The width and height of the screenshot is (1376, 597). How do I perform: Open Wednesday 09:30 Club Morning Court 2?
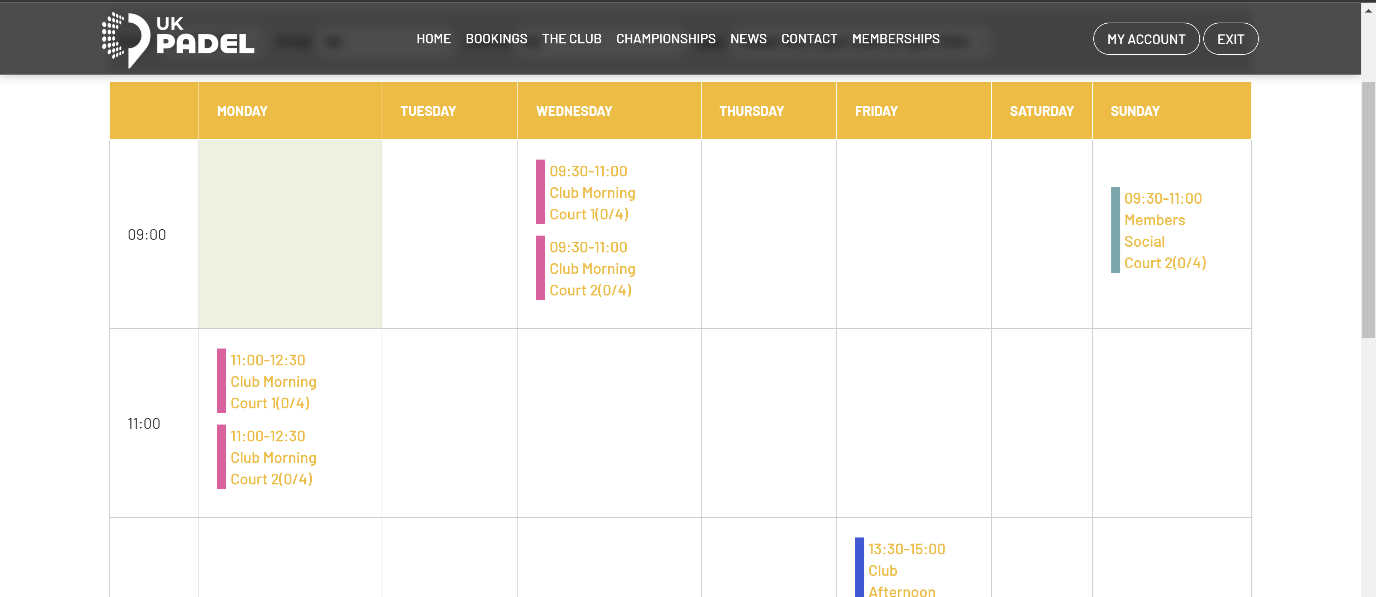[x=592, y=268]
